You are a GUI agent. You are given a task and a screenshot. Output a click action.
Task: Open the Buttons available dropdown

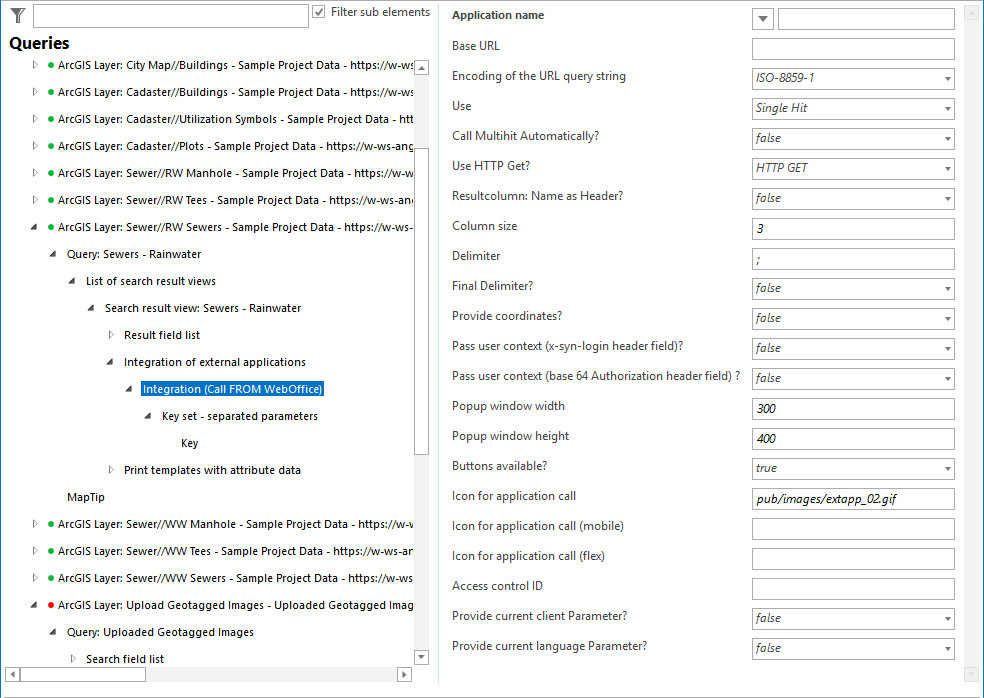point(945,468)
